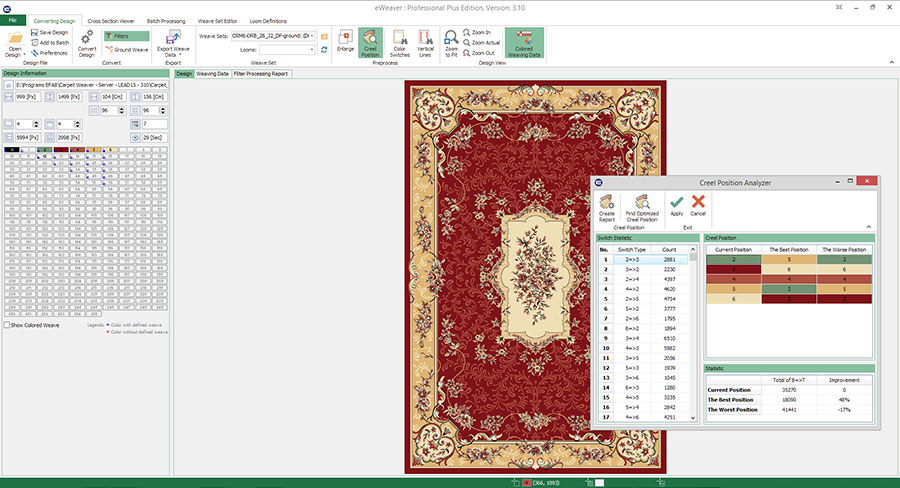
Task: Click Count column header
Action: (x=669, y=250)
